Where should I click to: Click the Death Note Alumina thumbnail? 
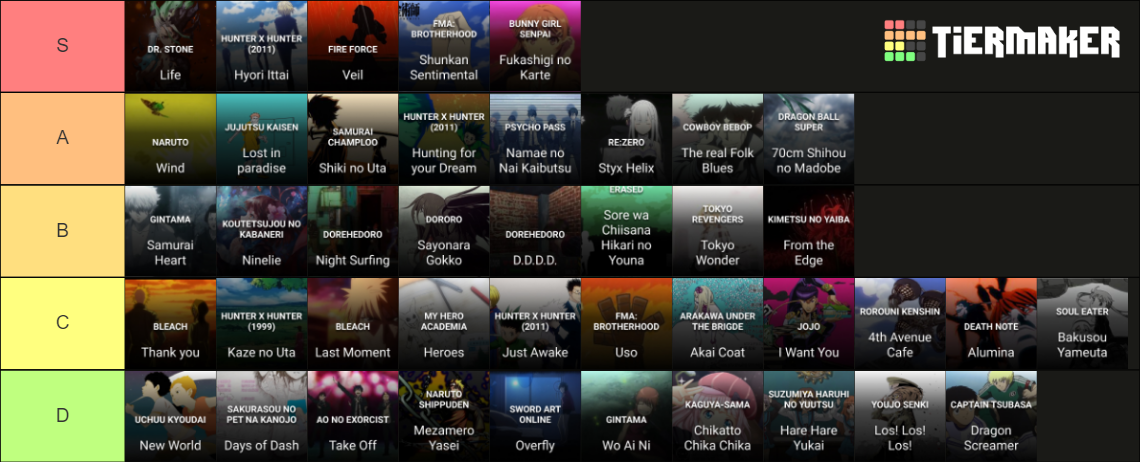(x=991, y=323)
